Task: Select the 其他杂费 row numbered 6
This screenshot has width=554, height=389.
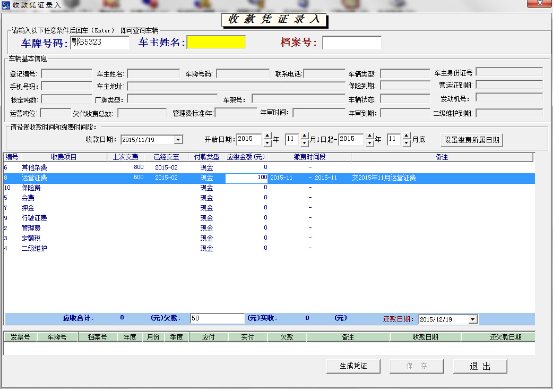Action: [x=269, y=167]
